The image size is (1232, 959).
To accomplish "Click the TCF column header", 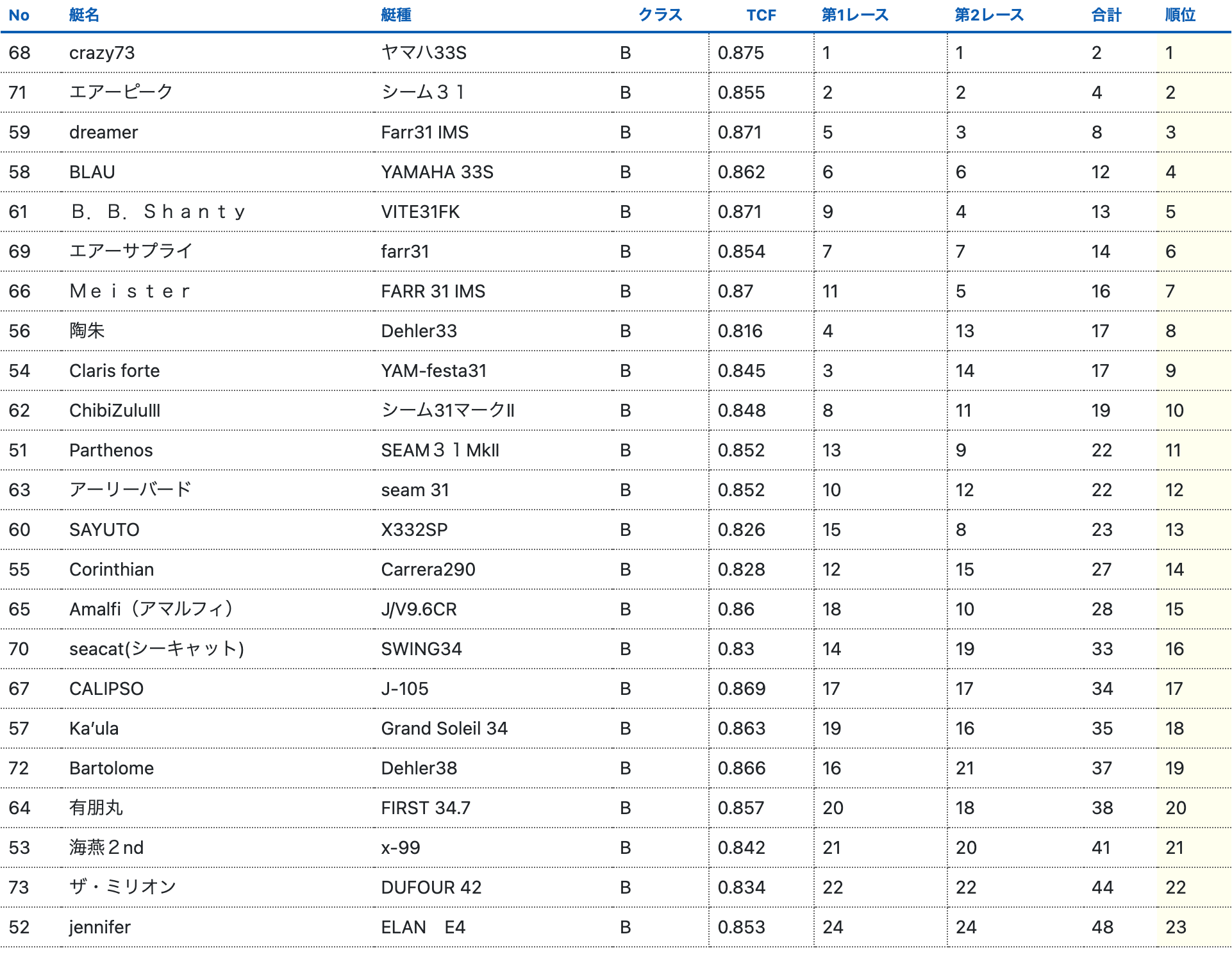I will (x=761, y=15).
